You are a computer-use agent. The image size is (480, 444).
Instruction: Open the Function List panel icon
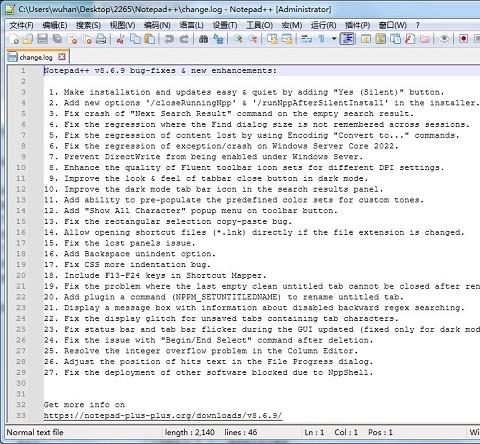pyautogui.click(x=410, y=39)
